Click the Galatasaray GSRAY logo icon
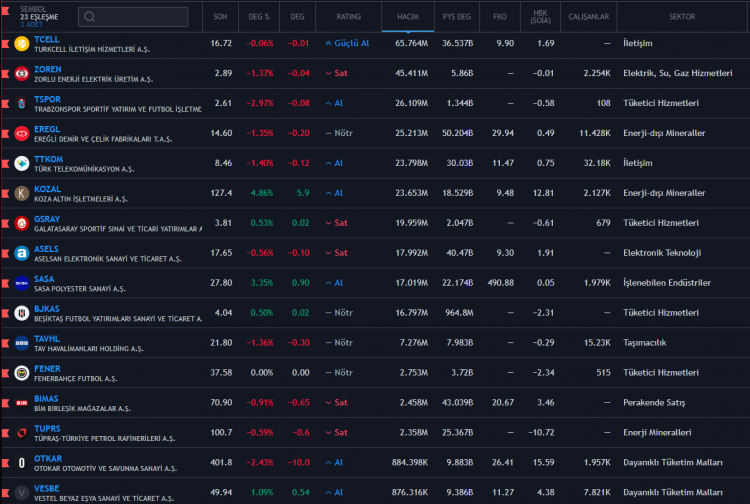The height and width of the screenshot is (504, 750). (x=22, y=223)
